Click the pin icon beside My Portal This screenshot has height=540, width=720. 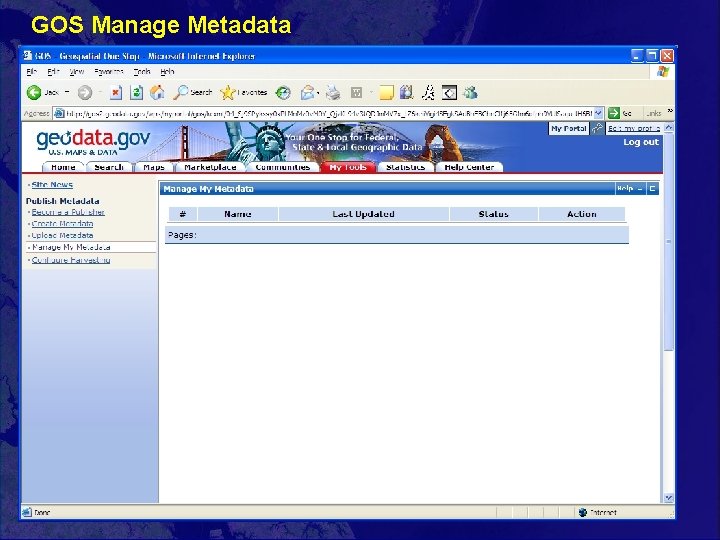pyautogui.click(x=597, y=128)
